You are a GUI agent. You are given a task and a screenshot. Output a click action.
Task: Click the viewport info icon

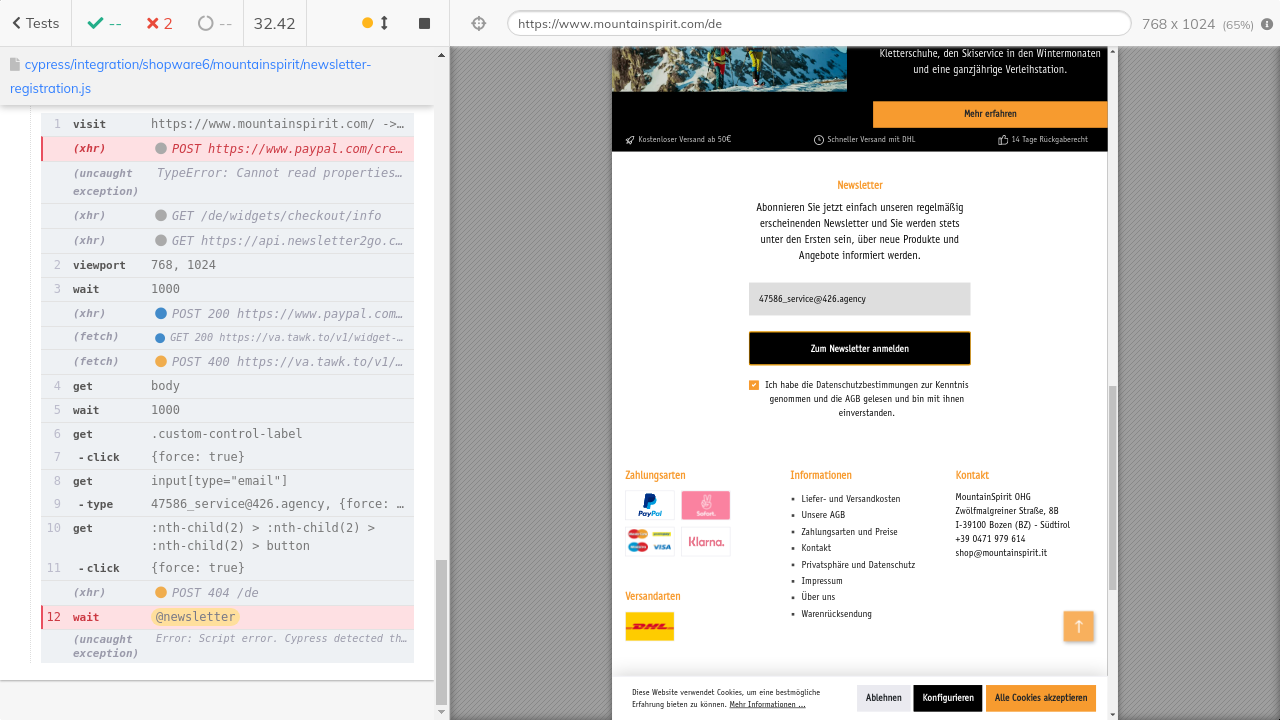(x=1267, y=24)
